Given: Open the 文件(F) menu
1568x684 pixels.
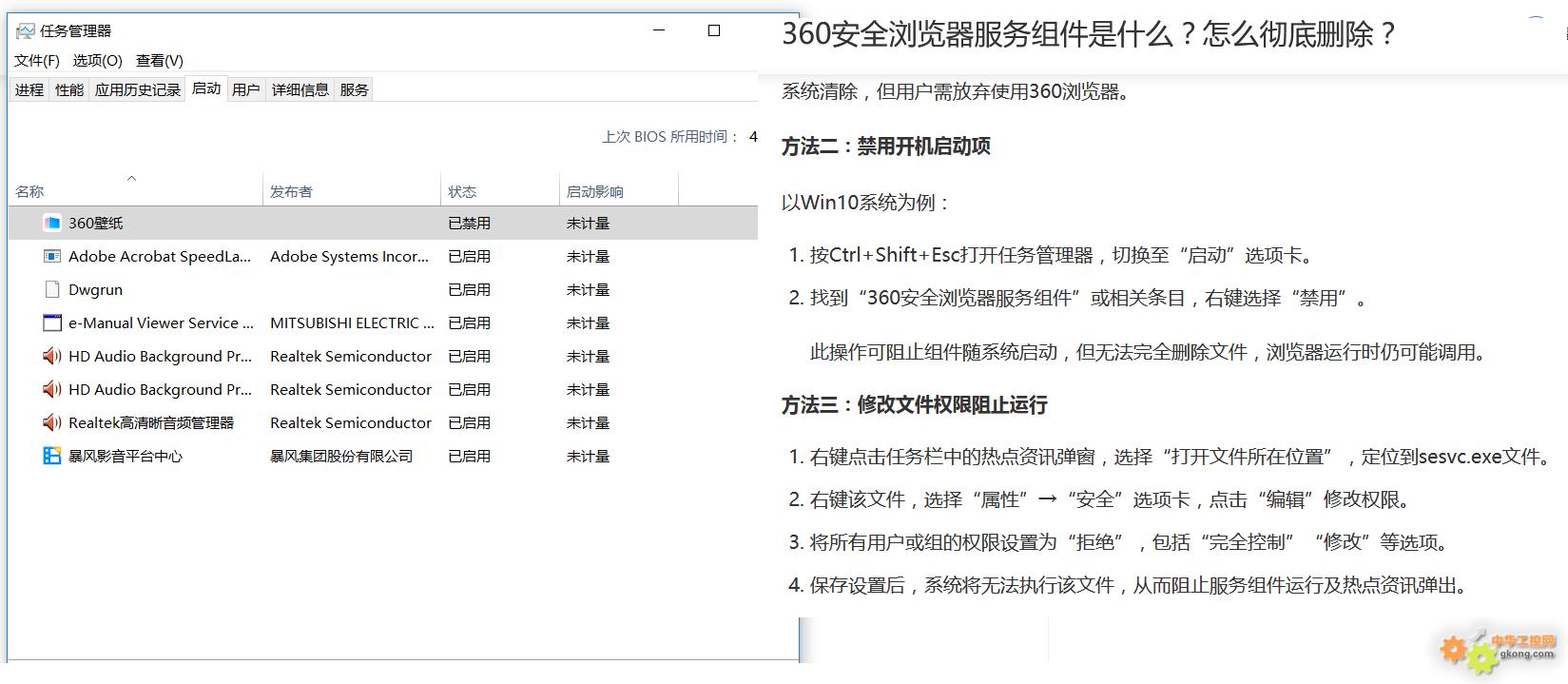Looking at the screenshot, I should pyautogui.click(x=37, y=61).
